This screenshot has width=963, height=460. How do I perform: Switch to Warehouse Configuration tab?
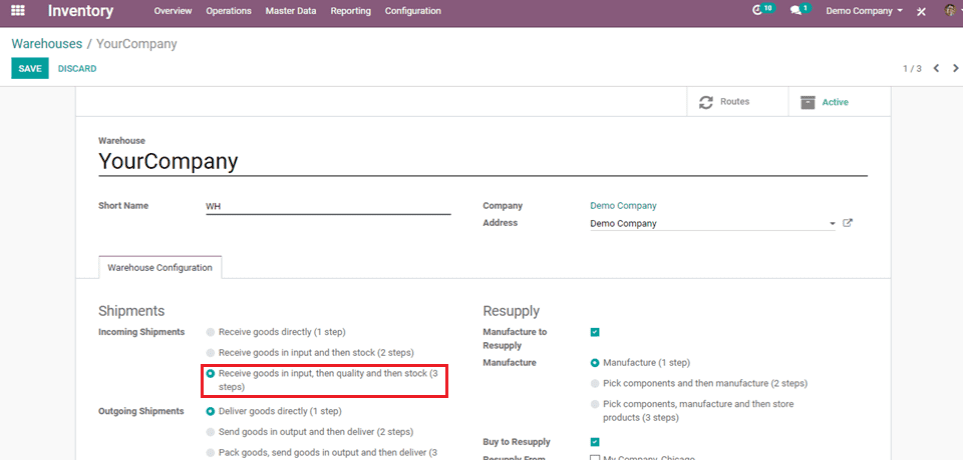(x=160, y=268)
